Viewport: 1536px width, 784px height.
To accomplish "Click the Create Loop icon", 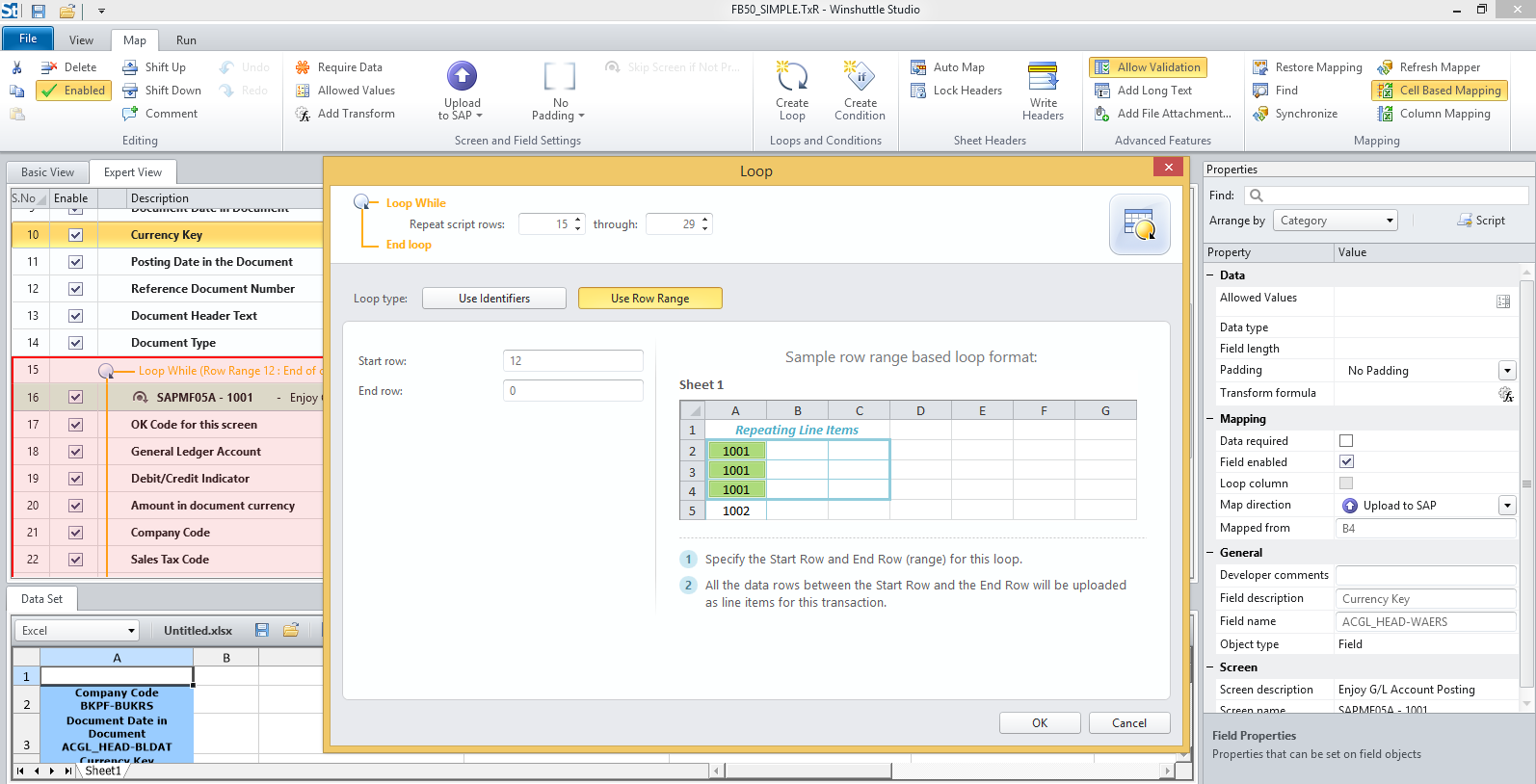I will [791, 77].
